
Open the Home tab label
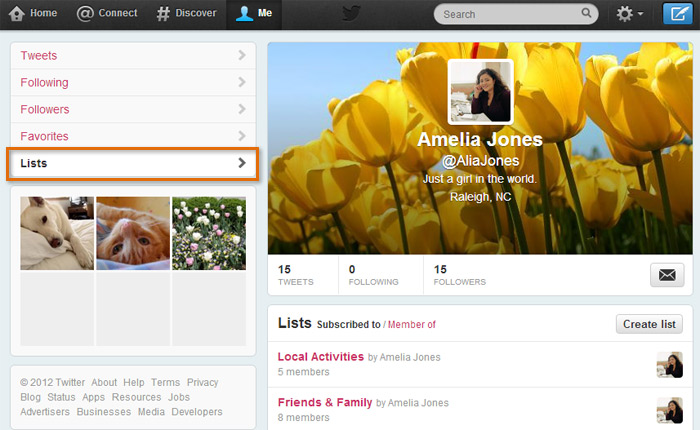point(43,13)
